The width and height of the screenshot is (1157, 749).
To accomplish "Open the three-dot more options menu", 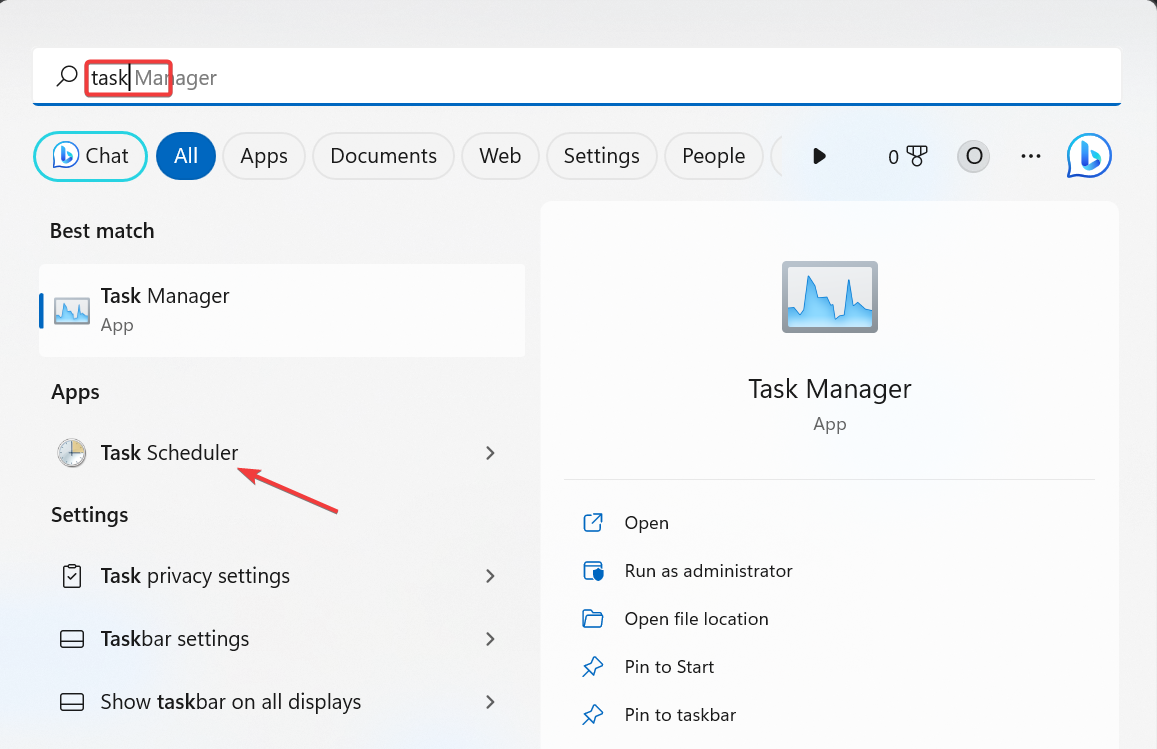I will tap(1031, 156).
